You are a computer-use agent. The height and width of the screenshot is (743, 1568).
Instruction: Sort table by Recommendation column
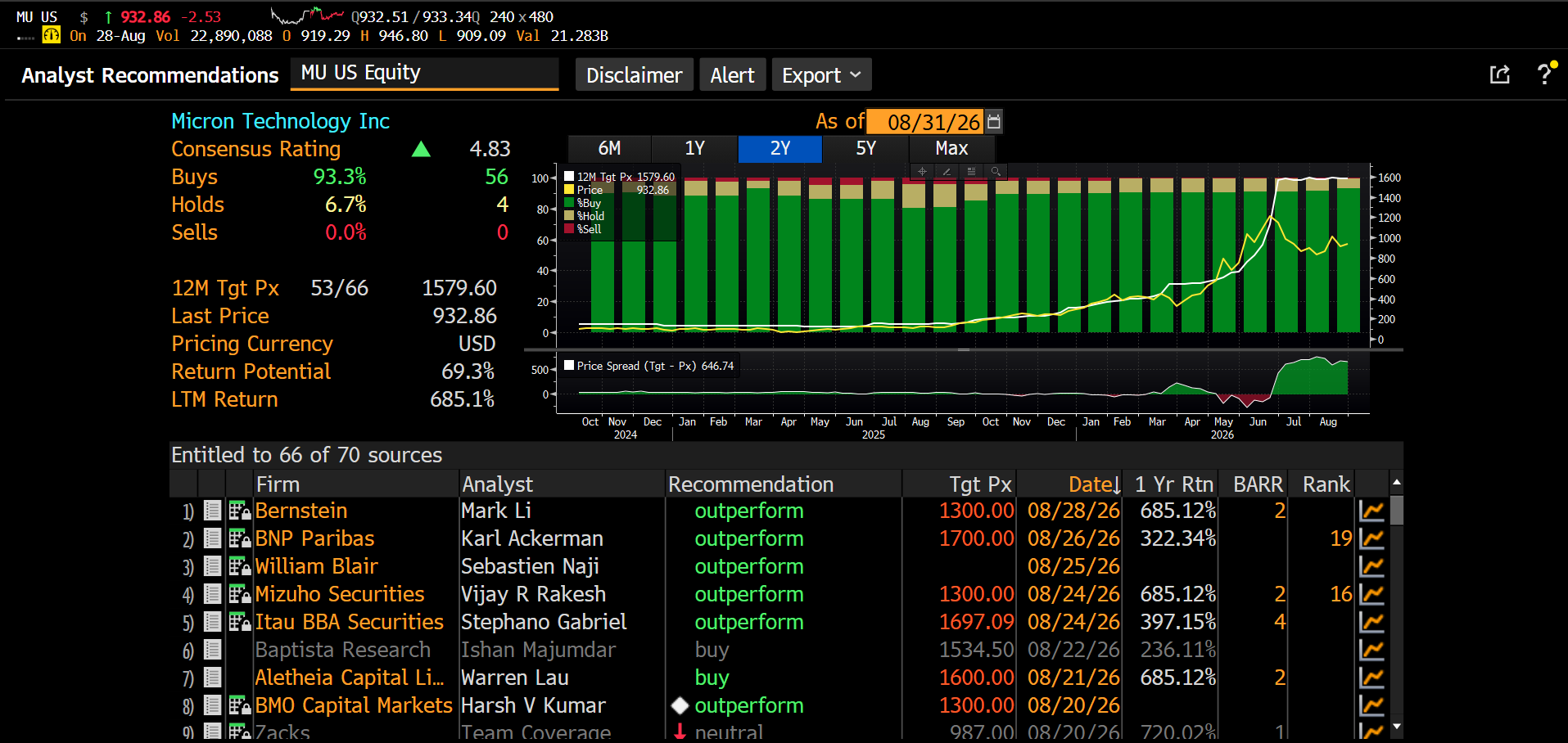(x=784, y=484)
